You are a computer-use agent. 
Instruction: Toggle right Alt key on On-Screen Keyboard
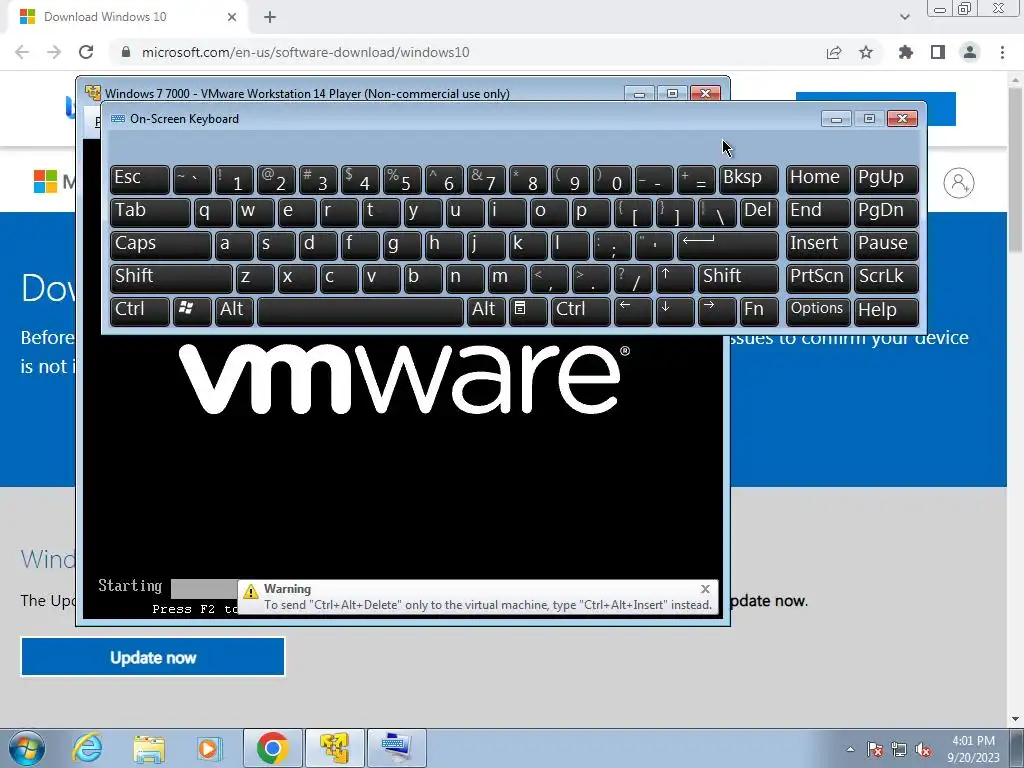pyautogui.click(x=486, y=310)
